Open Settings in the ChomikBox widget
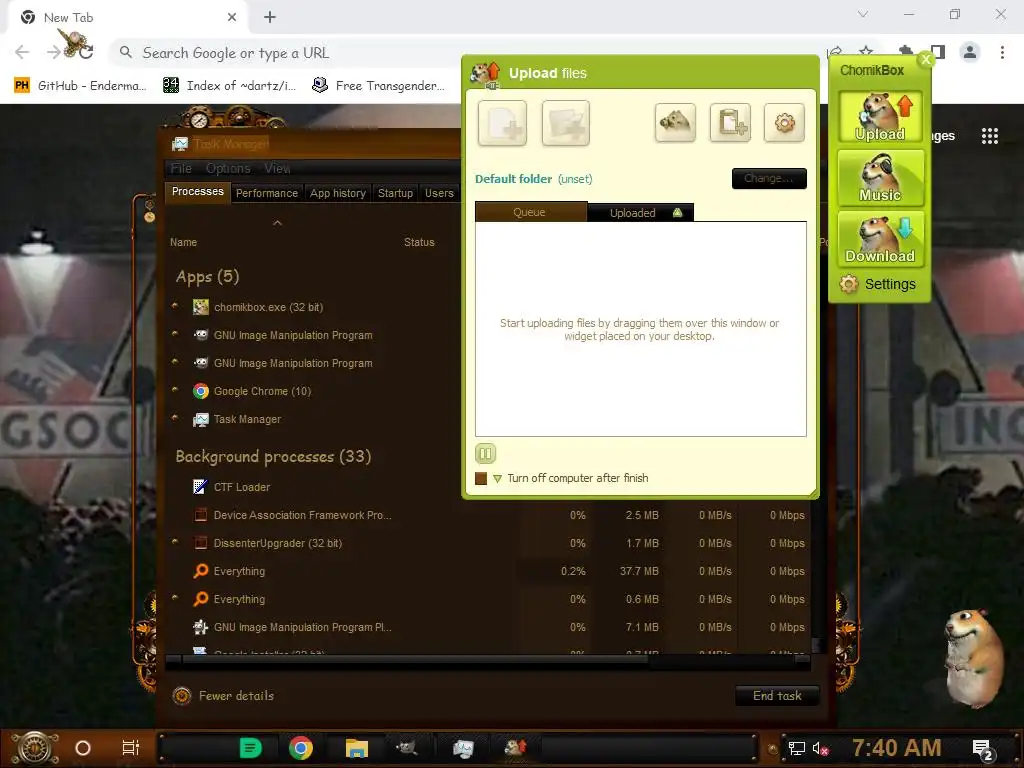The width and height of the screenshot is (1024, 768). pyautogui.click(x=880, y=284)
